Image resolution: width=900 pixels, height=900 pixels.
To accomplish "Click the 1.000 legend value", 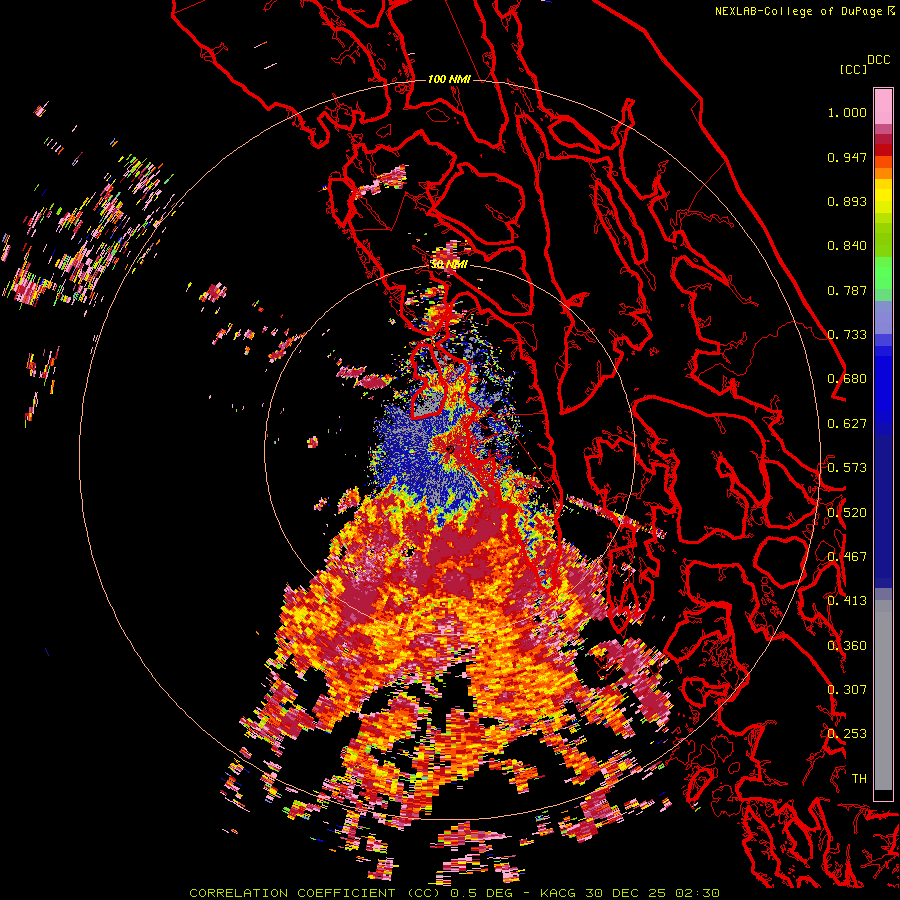I will click(x=847, y=112).
